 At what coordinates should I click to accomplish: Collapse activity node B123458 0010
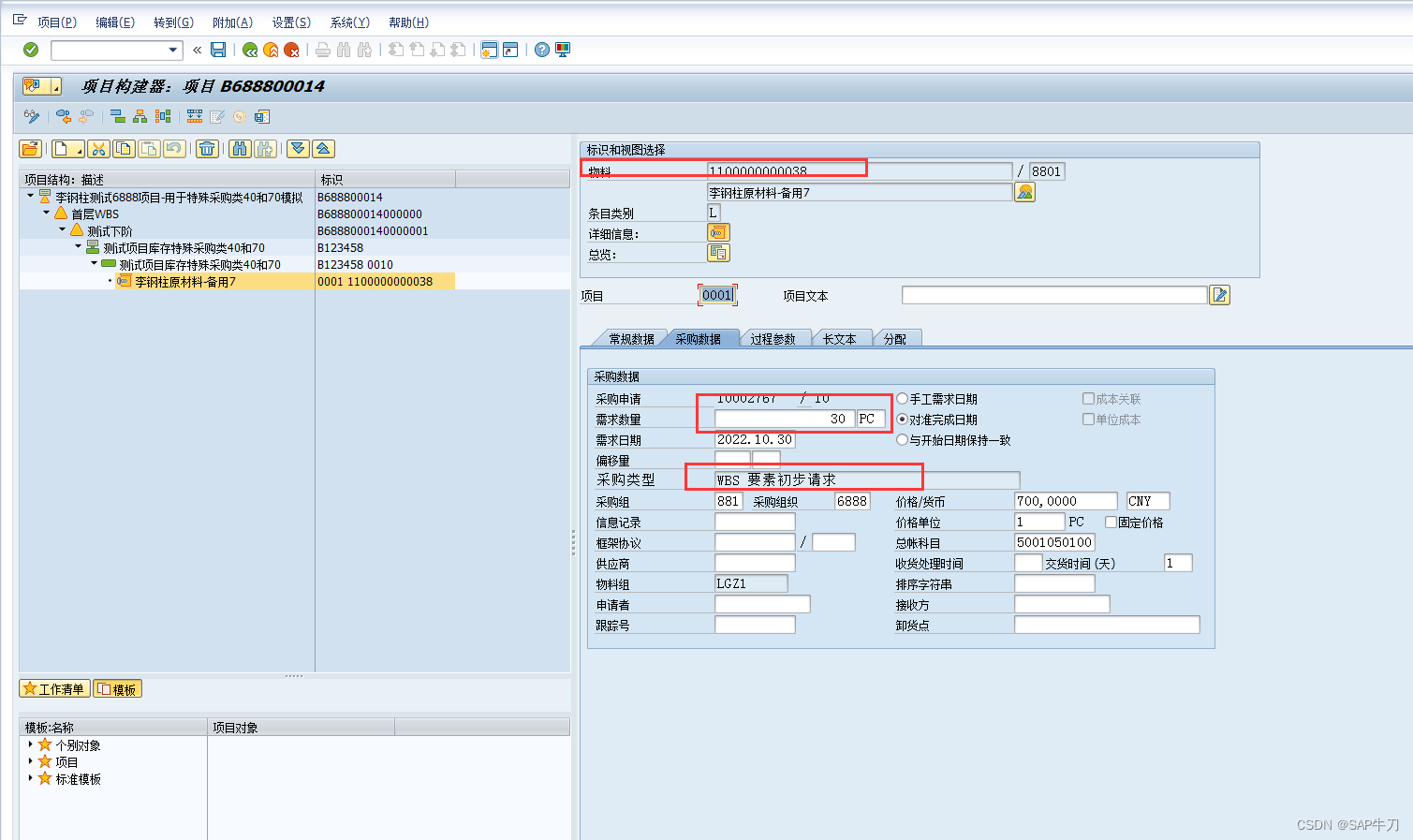(x=95, y=263)
